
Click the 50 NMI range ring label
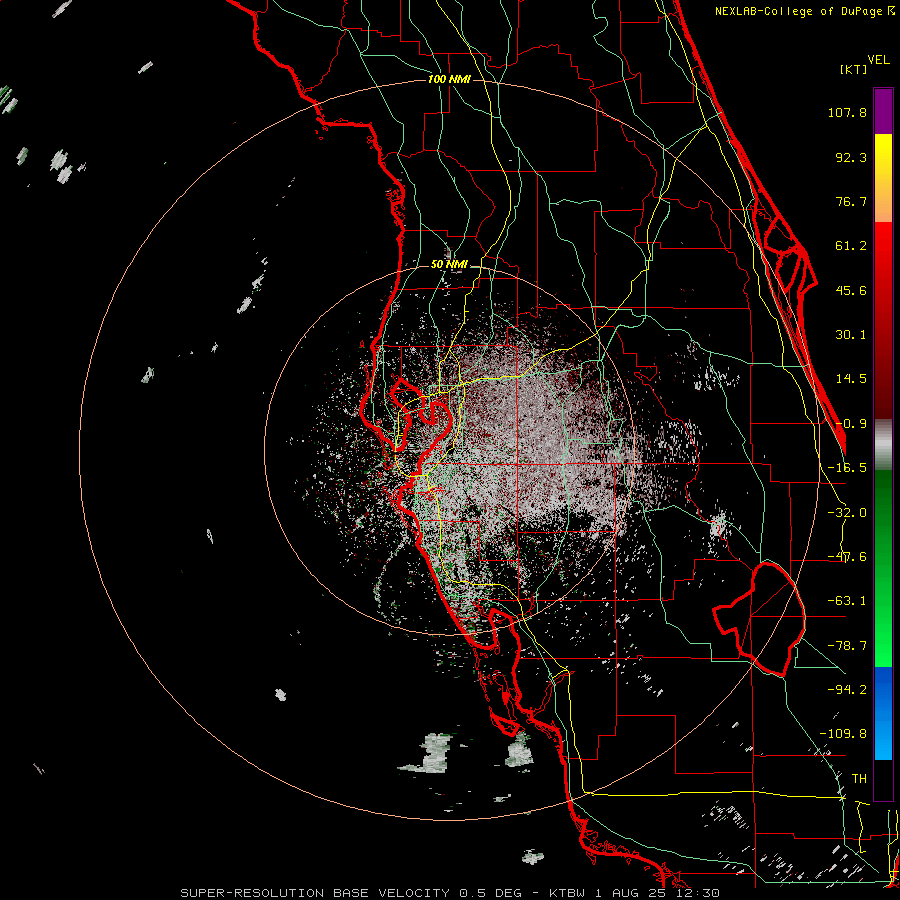[x=449, y=265]
